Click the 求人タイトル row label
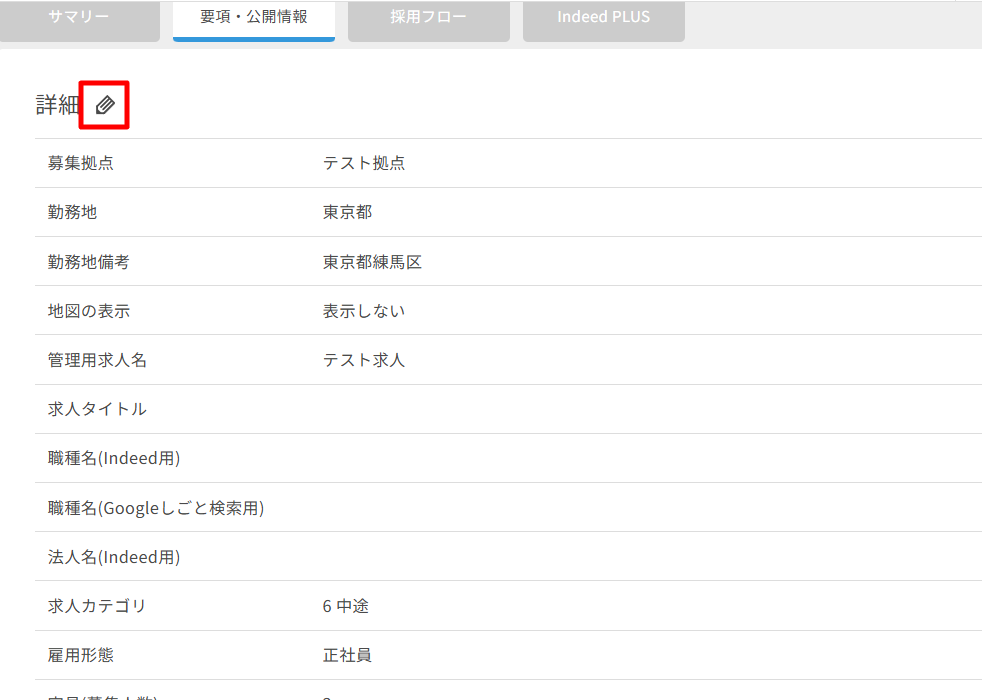 click(x=97, y=409)
